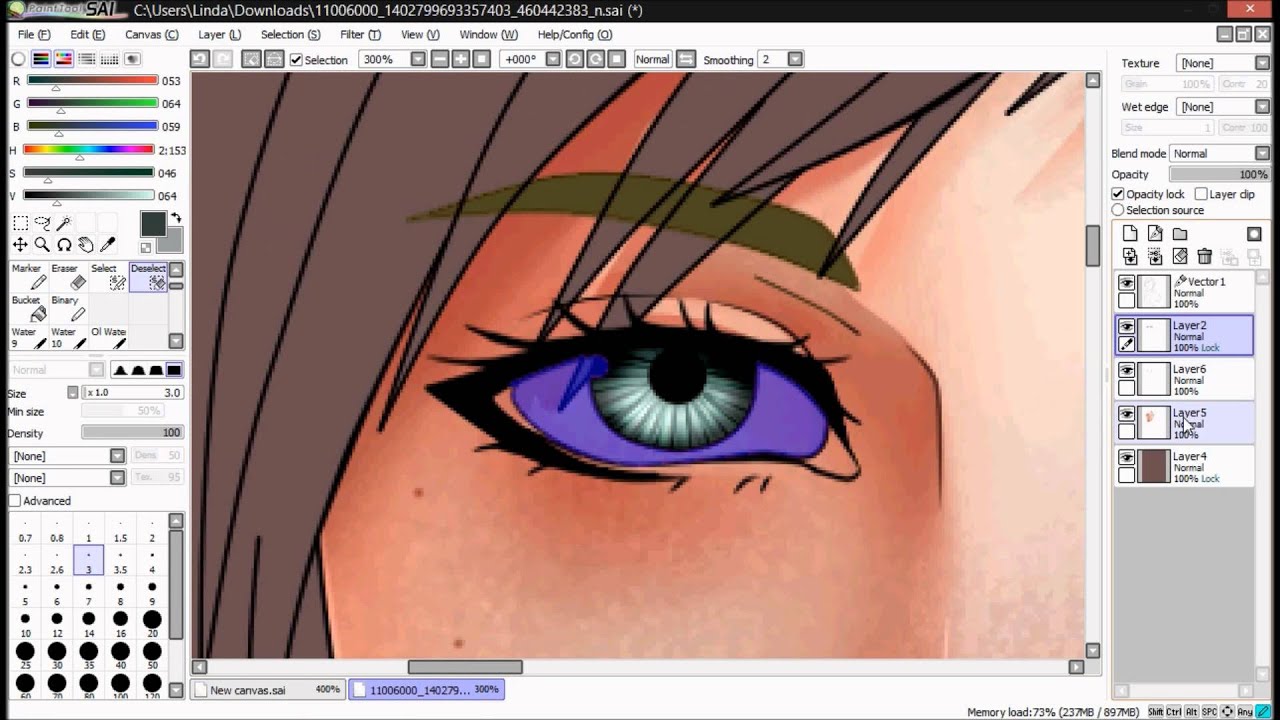Select the magic wand tool
This screenshot has width=1280, height=720.
[x=64, y=223]
